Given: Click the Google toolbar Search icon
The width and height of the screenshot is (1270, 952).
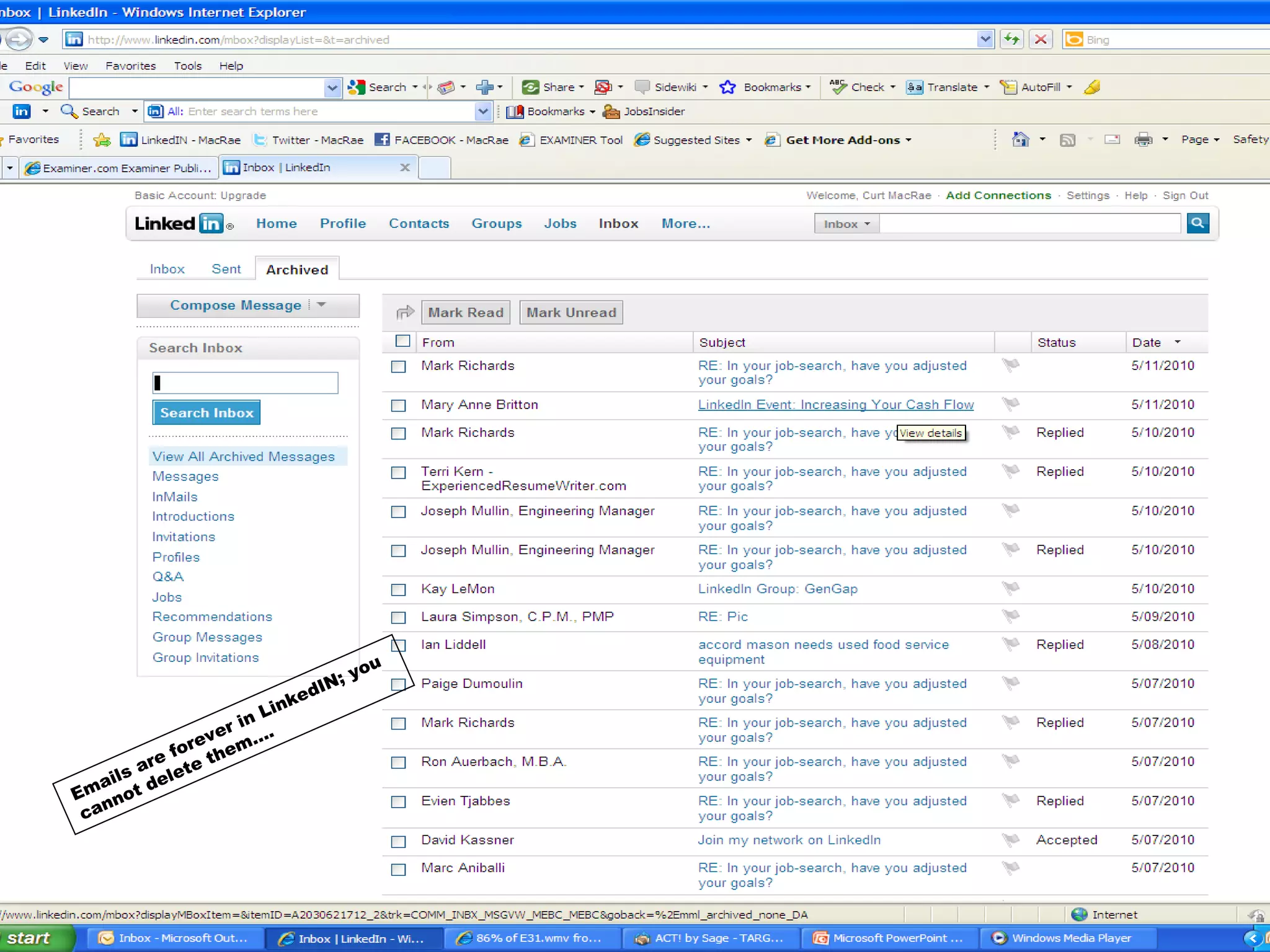Looking at the screenshot, I should [356, 87].
